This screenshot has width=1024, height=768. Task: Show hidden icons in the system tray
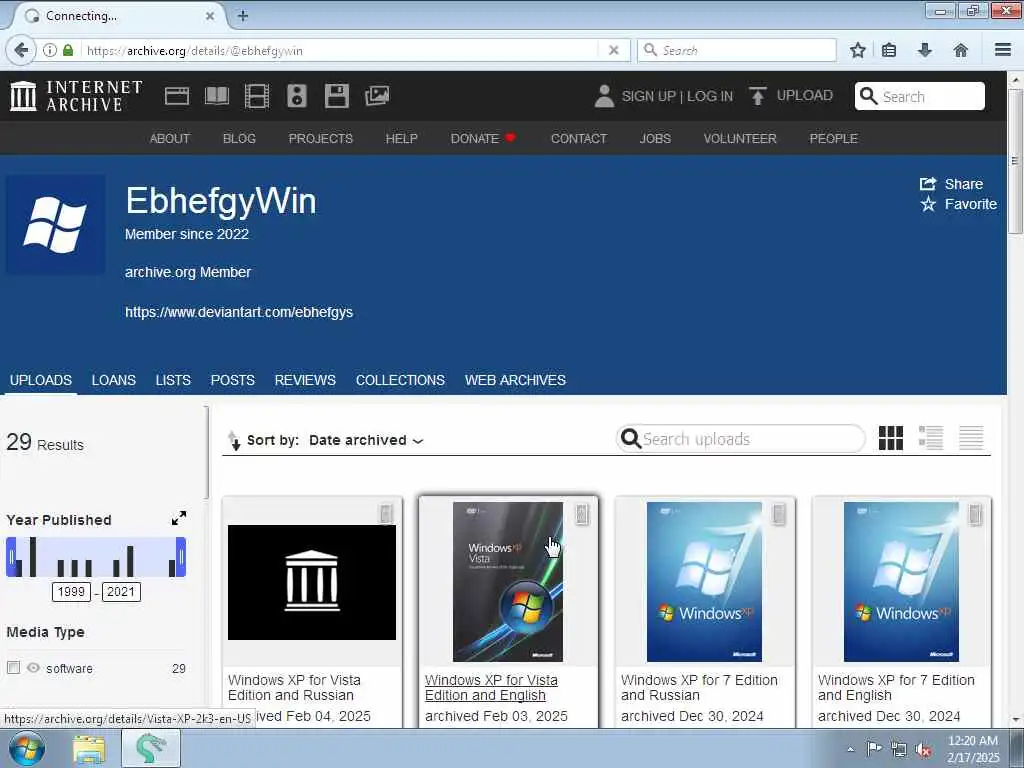pos(850,750)
